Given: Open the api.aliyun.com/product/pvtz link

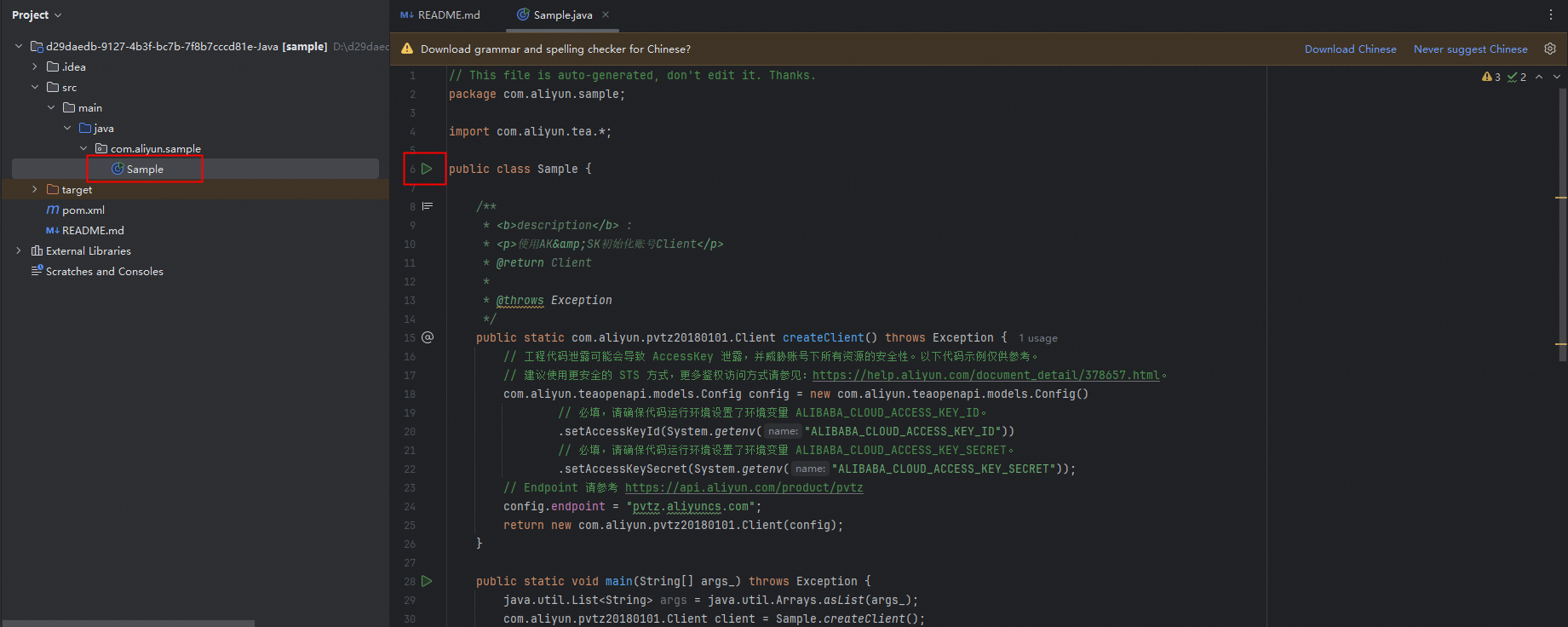Looking at the screenshot, I should pyautogui.click(x=744, y=487).
